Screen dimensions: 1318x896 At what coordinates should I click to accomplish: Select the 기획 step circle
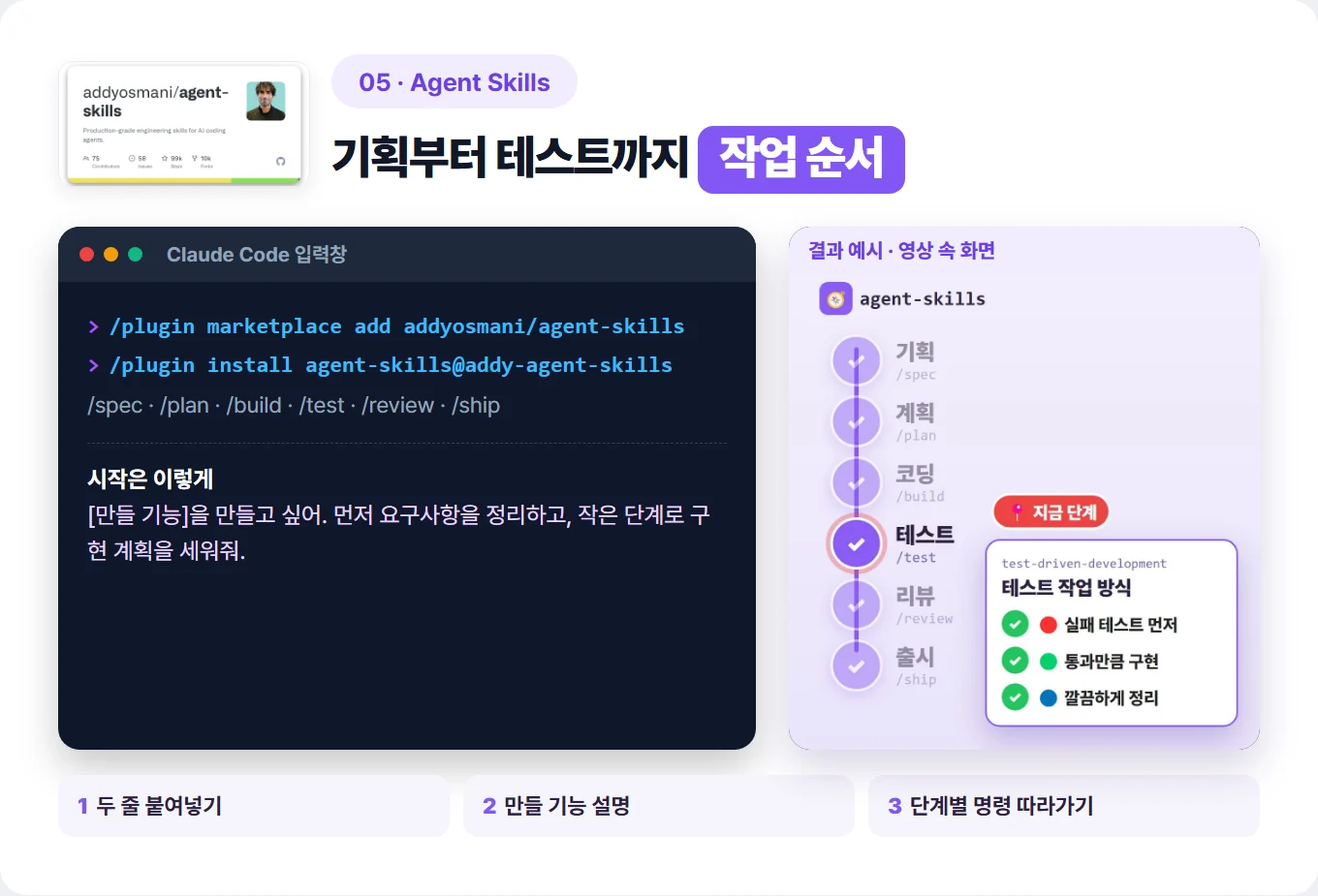(857, 360)
